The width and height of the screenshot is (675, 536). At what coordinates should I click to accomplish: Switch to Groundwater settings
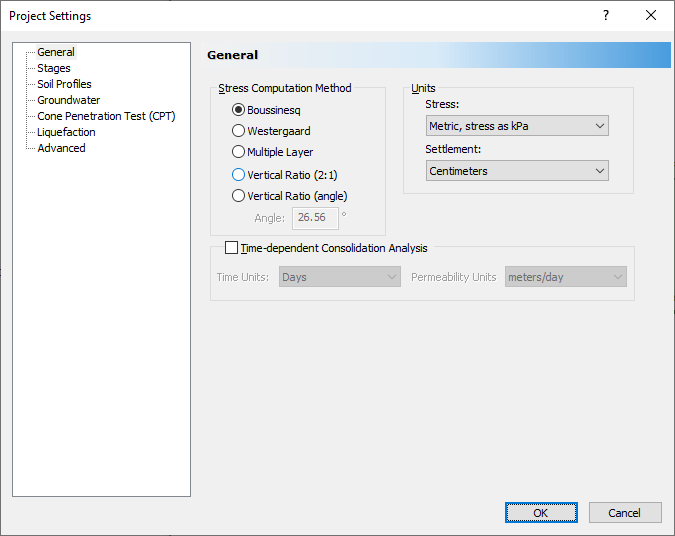coord(69,100)
